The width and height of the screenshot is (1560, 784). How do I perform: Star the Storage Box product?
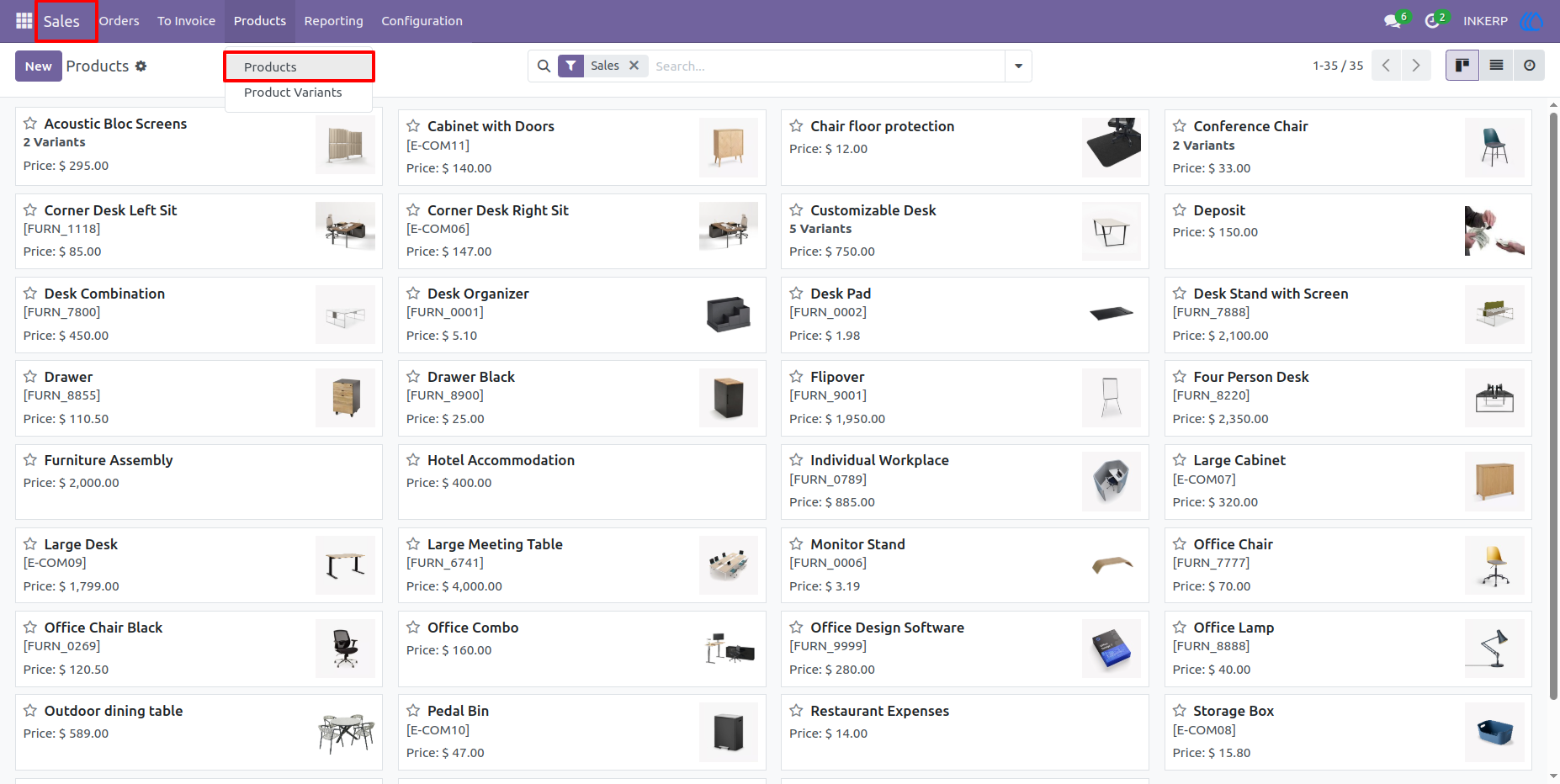click(1180, 710)
